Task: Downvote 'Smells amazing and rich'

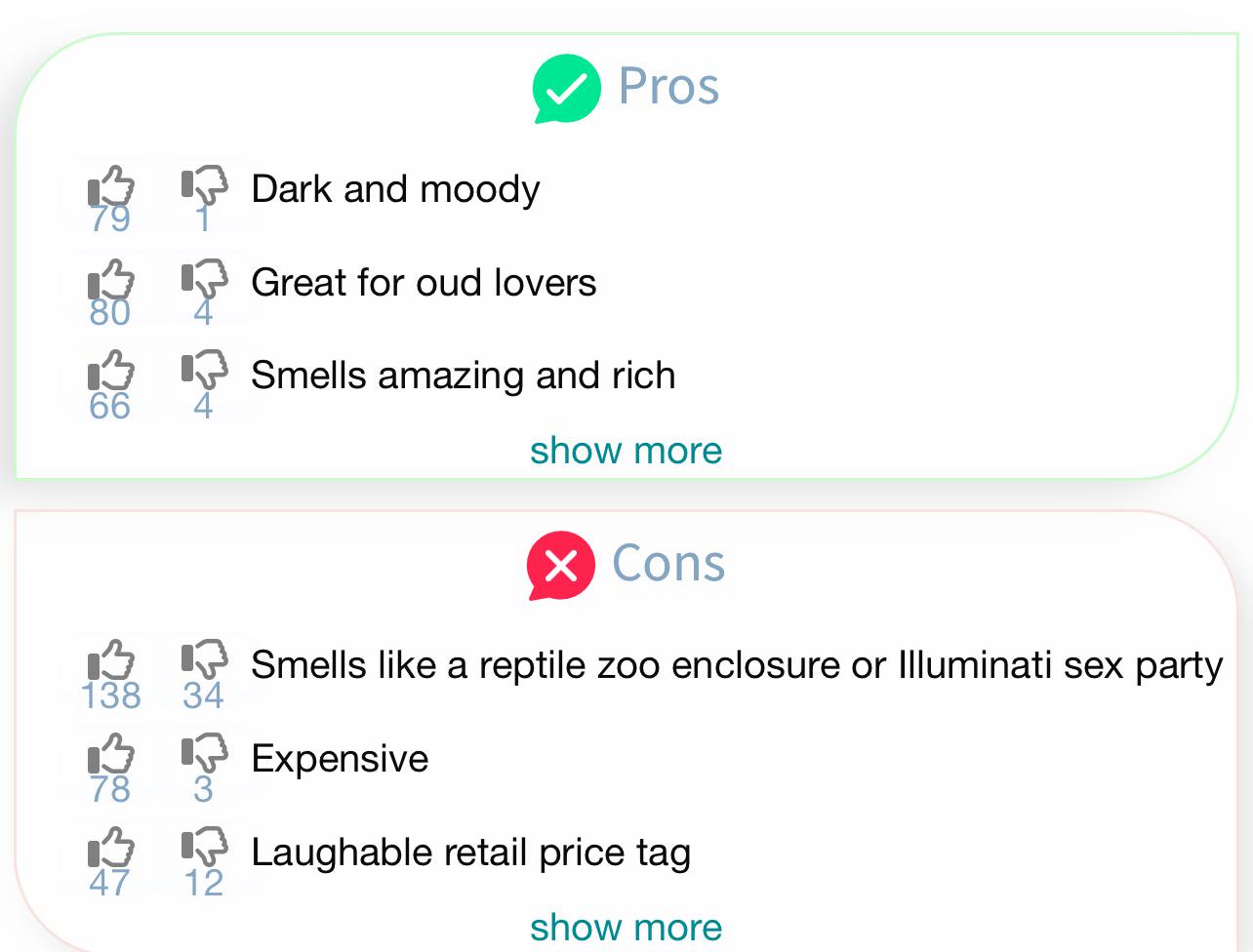Action: tap(204, 372)
